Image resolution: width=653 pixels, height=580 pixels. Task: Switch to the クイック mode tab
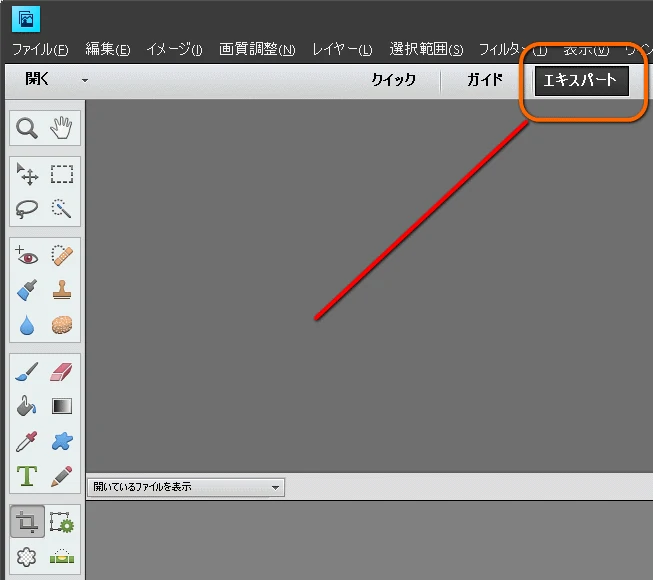click(394, 80)
